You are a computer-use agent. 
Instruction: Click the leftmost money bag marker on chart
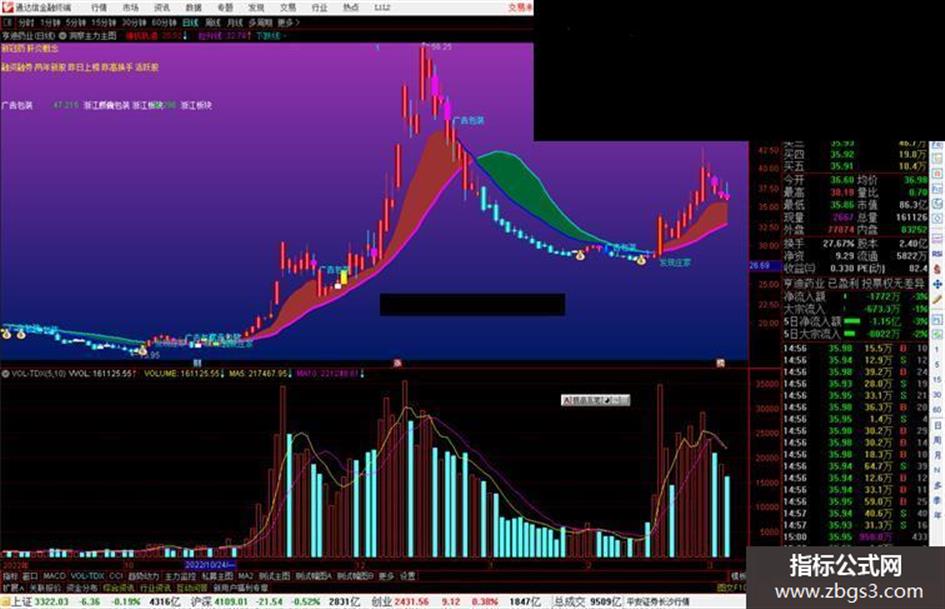pyautogui.click(x=6, y=333)
